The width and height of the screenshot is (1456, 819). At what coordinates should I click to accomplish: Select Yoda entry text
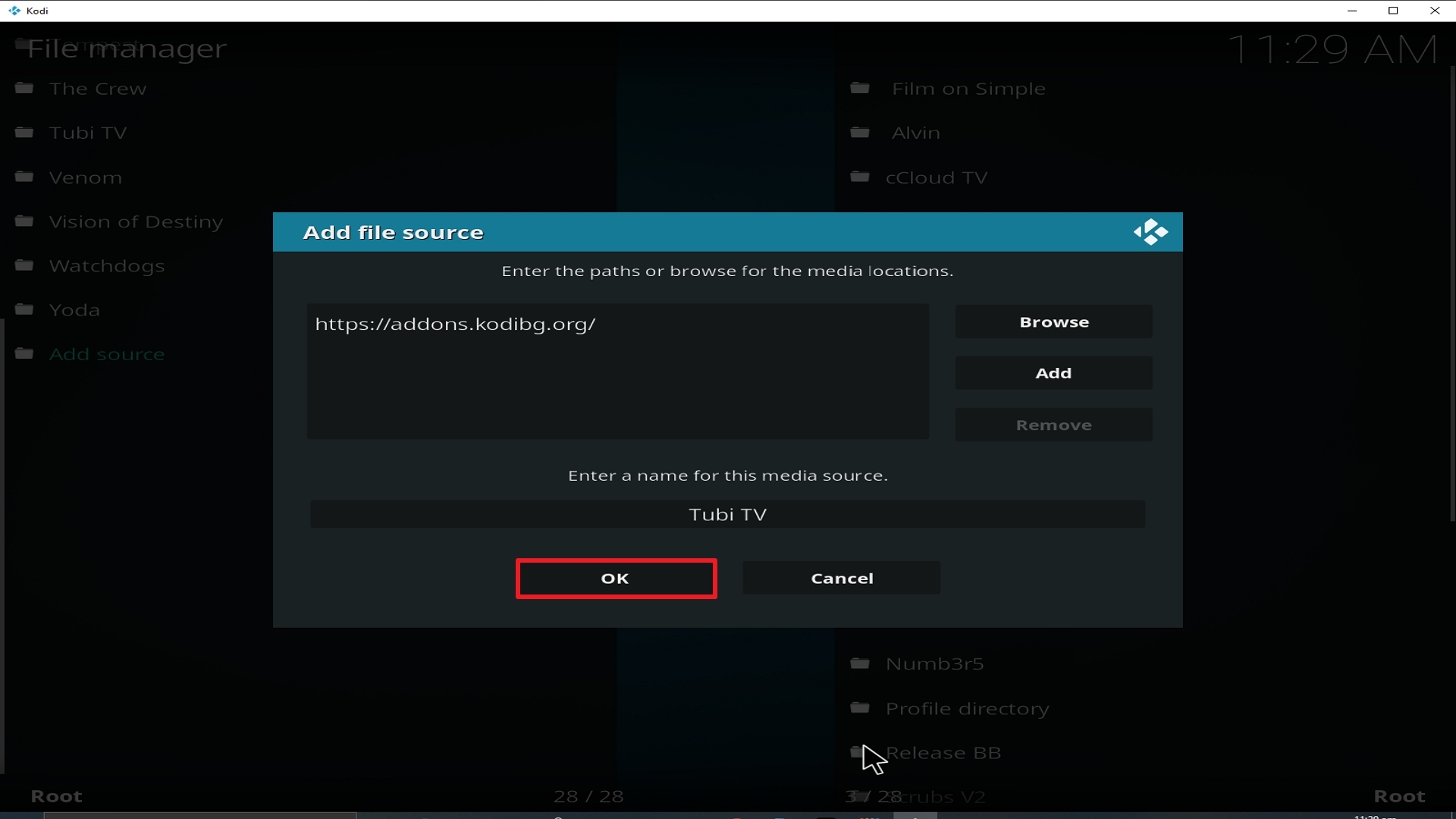tap(74, 310)
